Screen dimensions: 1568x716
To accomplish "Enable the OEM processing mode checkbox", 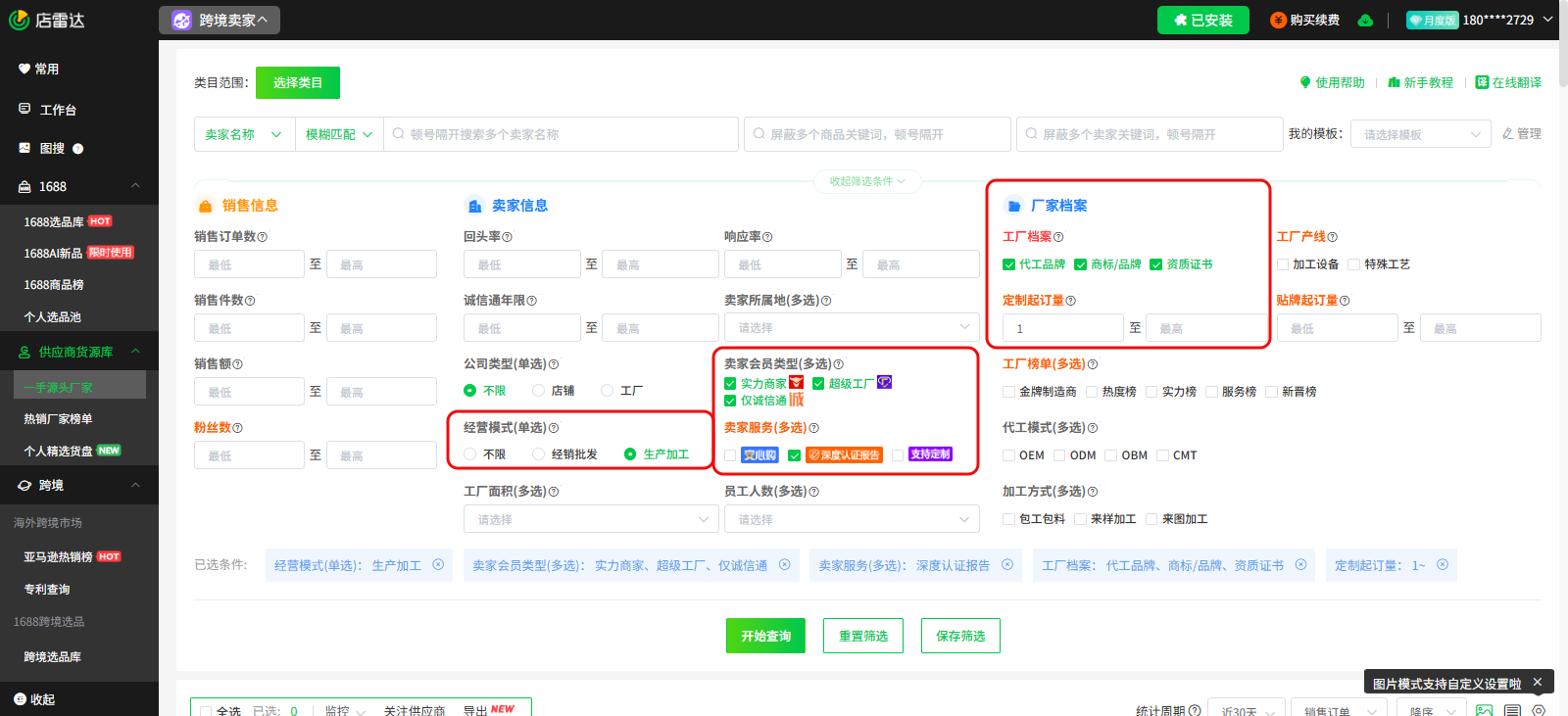I will (1008, 455).
